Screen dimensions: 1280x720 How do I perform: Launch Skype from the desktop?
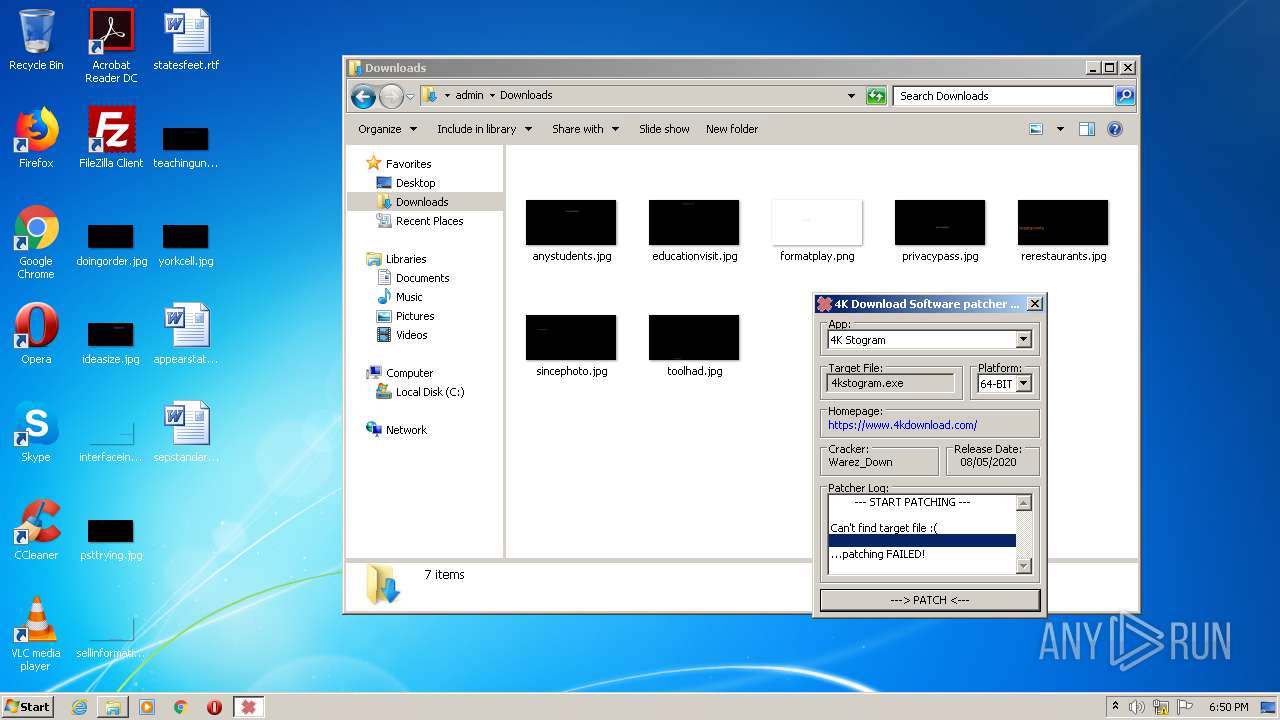36,432
